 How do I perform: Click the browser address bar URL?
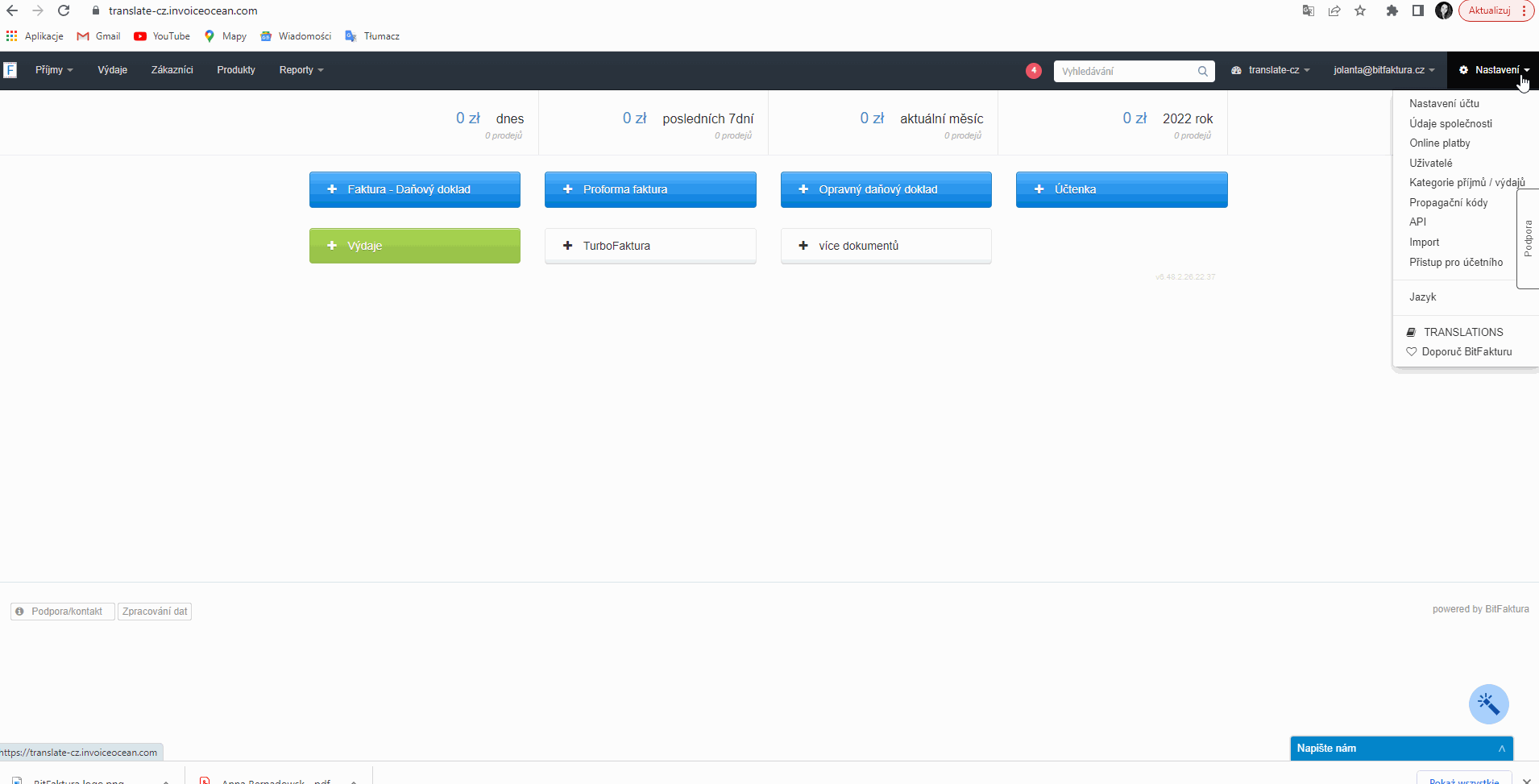coord(183,10)
